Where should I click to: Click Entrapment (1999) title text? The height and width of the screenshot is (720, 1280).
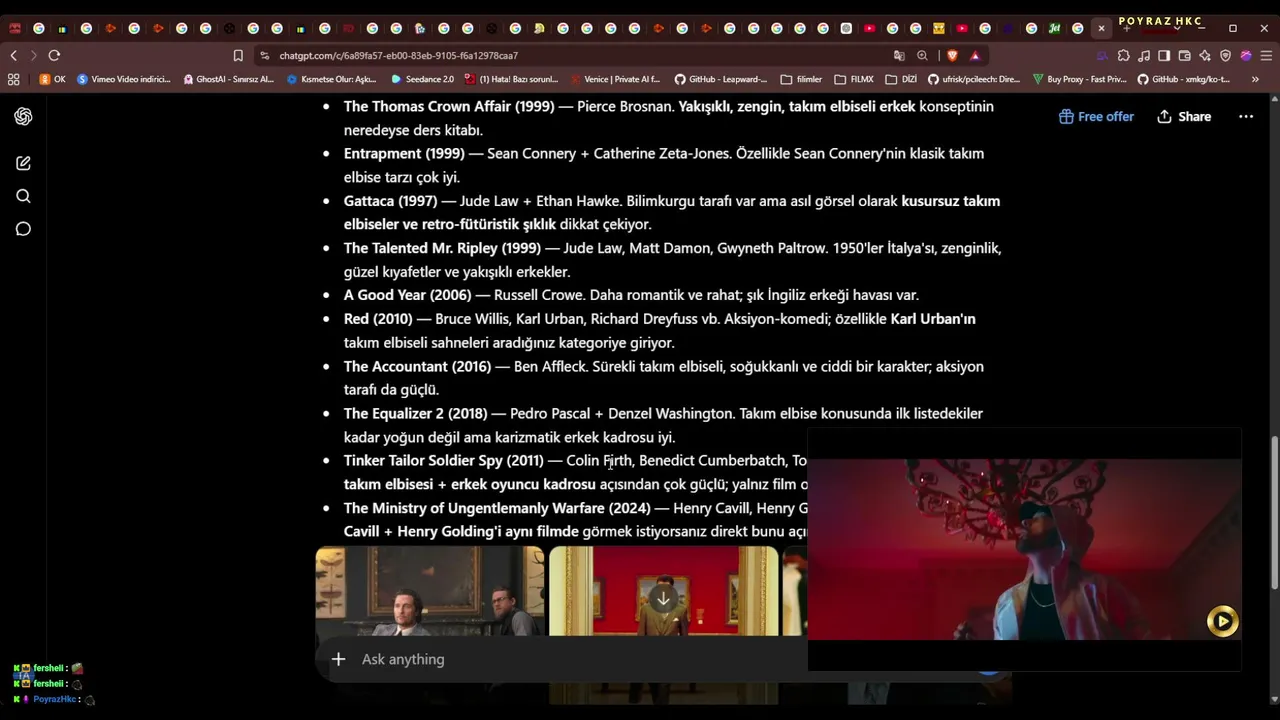(404, 153)
